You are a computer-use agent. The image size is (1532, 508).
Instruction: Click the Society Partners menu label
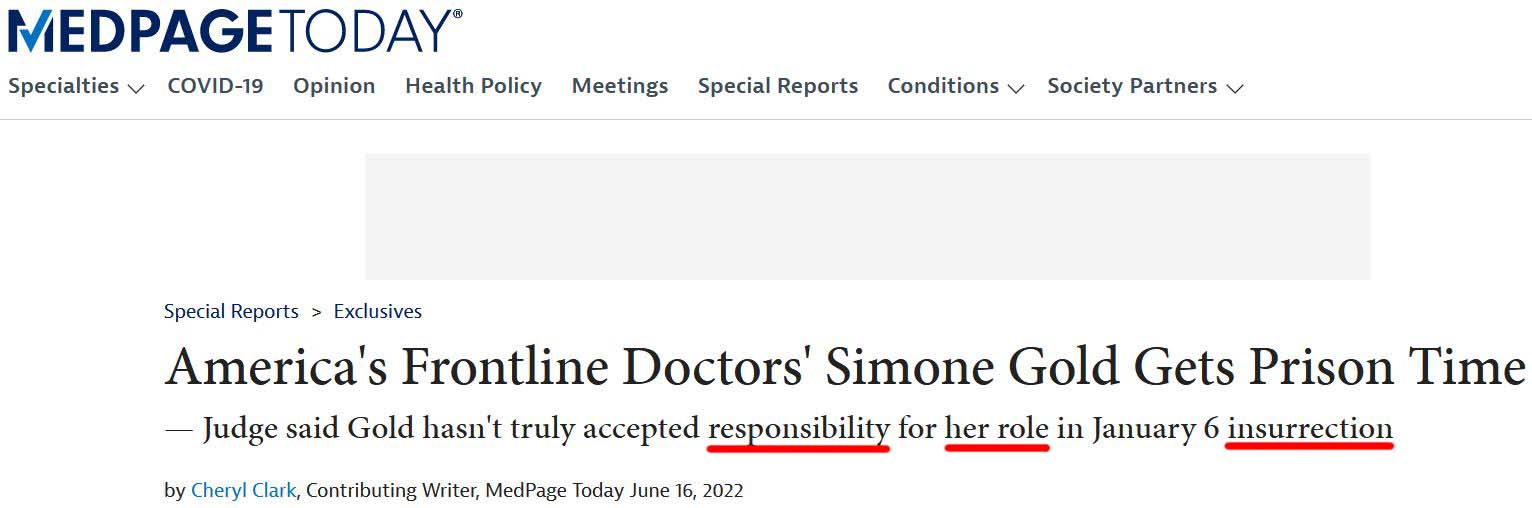click(1132, 86)
